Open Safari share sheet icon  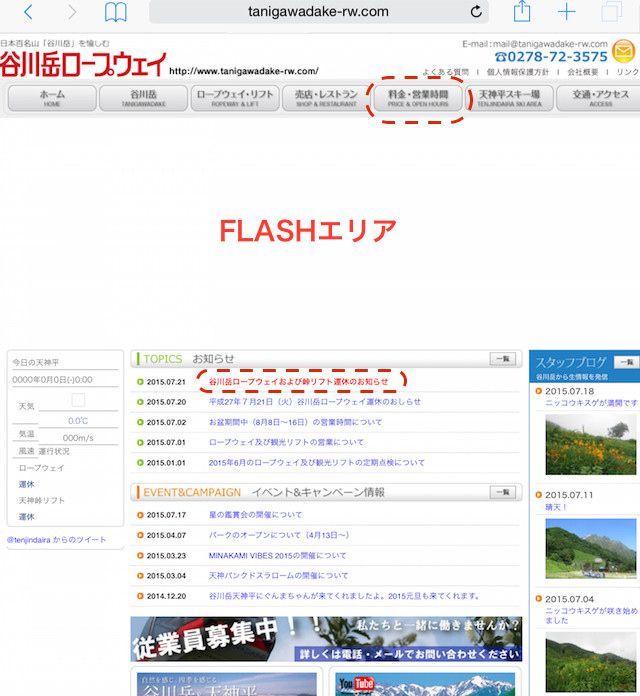click(522, 12)
